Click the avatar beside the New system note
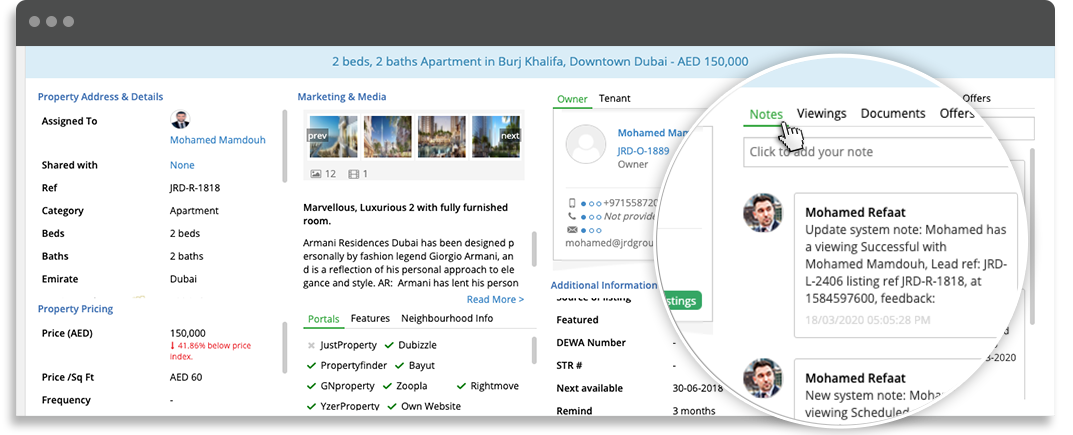 763,378
